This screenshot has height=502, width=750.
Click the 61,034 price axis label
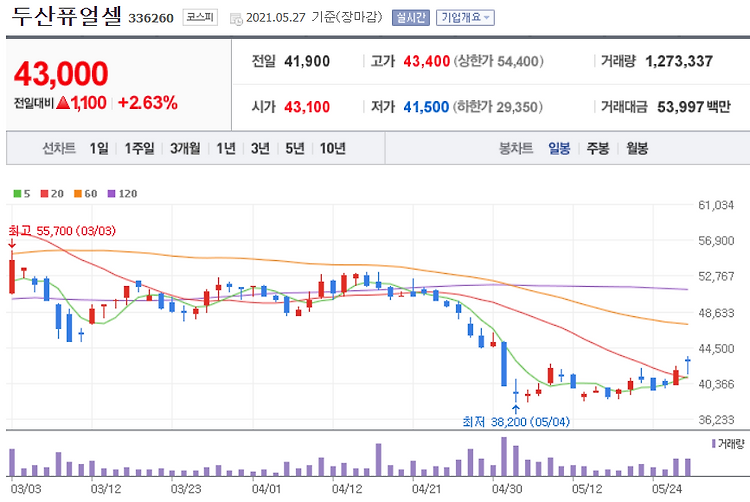click(x=716, y=206)
